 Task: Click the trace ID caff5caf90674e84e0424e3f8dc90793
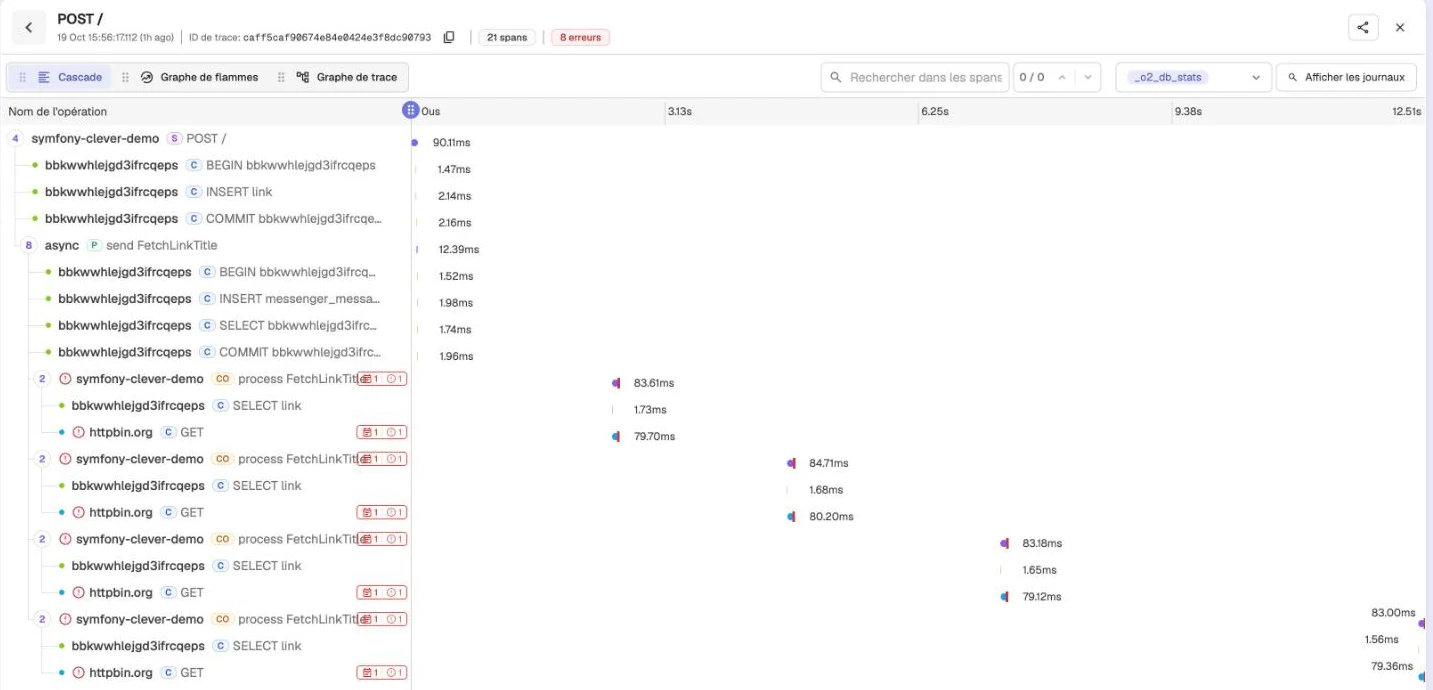tap(337, 38)
